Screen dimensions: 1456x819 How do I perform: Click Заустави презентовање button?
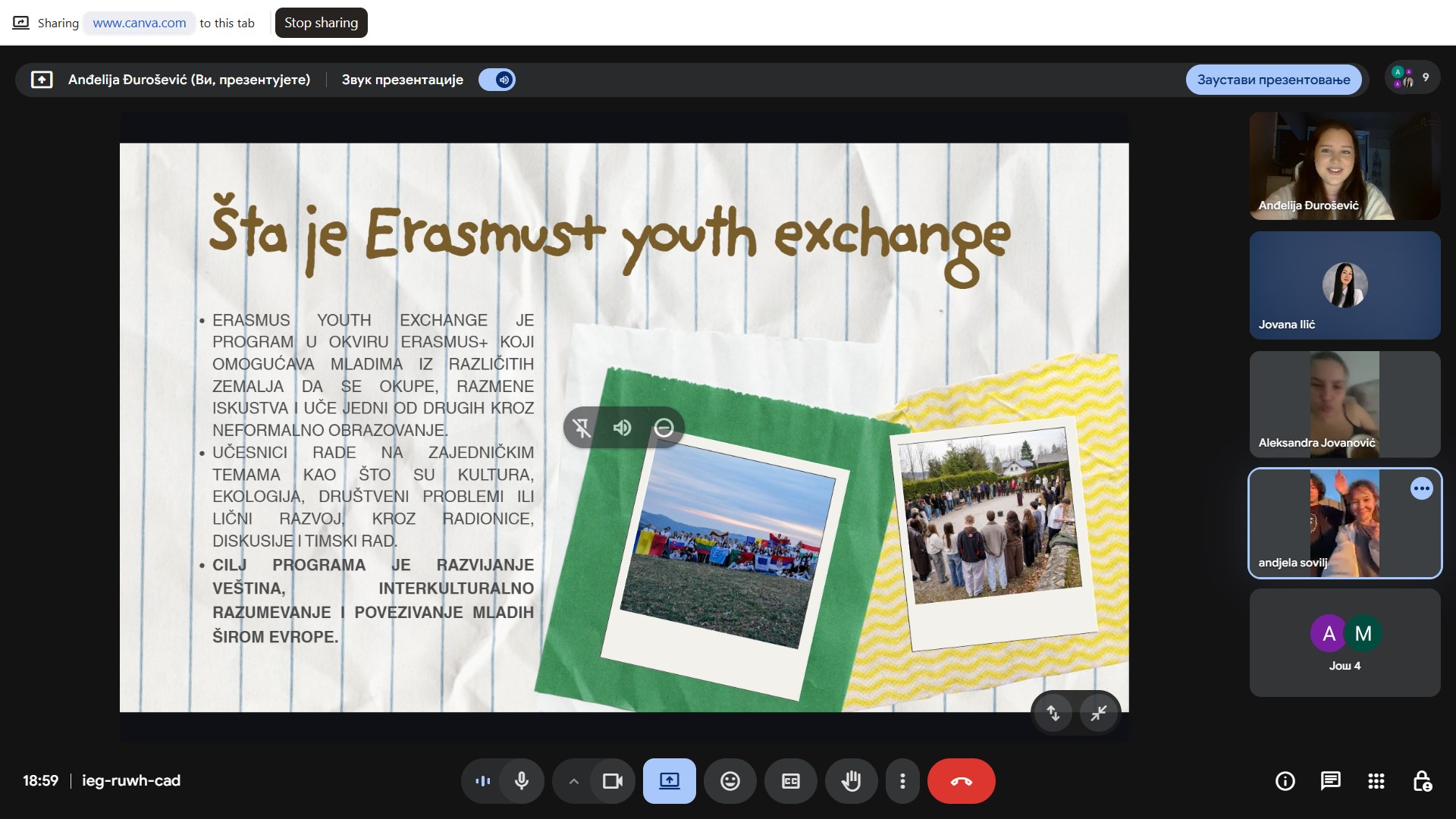click(x=1273, y=80)
